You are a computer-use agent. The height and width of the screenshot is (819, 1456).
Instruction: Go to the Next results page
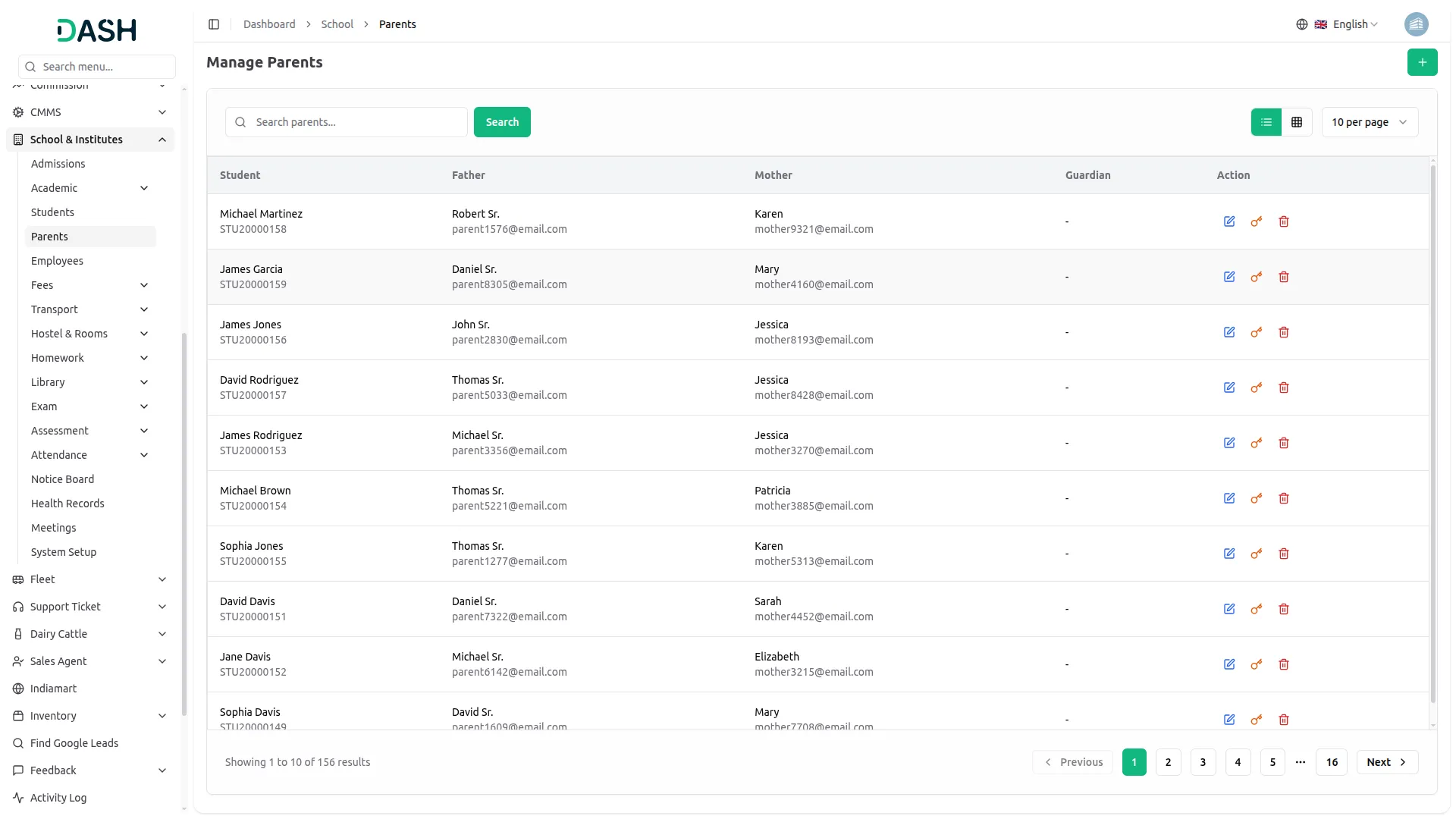point(1386,762)
